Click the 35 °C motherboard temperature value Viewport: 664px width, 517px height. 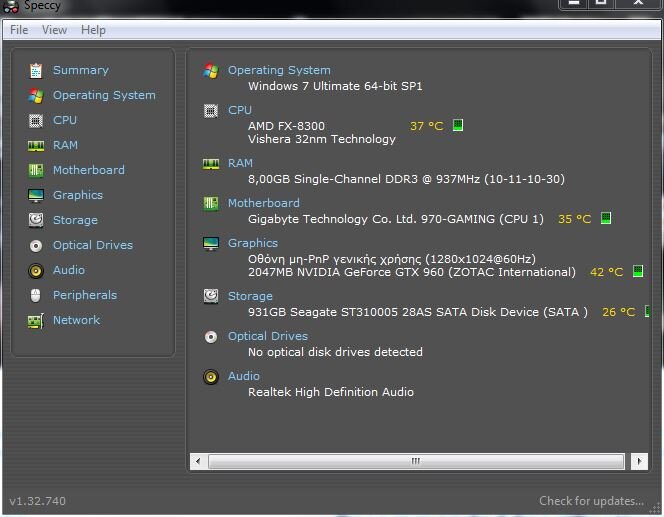(574, 219)
